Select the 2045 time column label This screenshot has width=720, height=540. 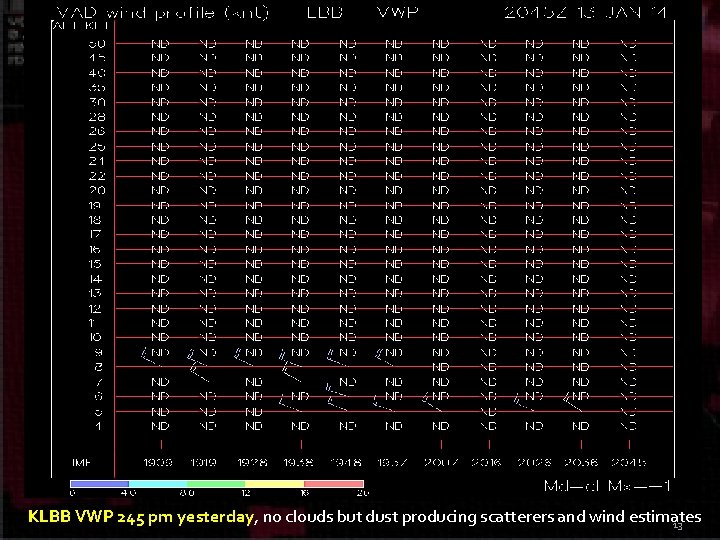pyautogui.click(x=629, y=462)
